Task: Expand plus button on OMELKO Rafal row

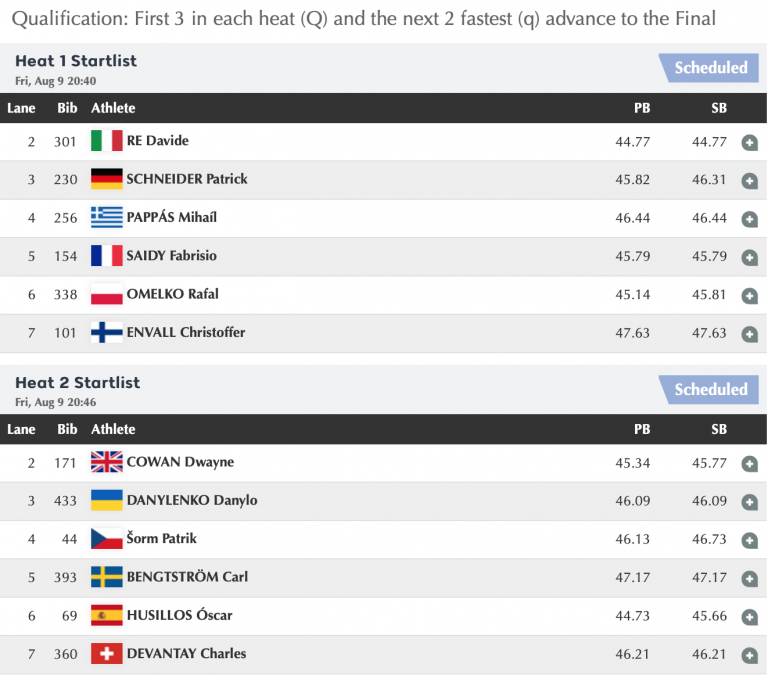Action: (749, 296)
